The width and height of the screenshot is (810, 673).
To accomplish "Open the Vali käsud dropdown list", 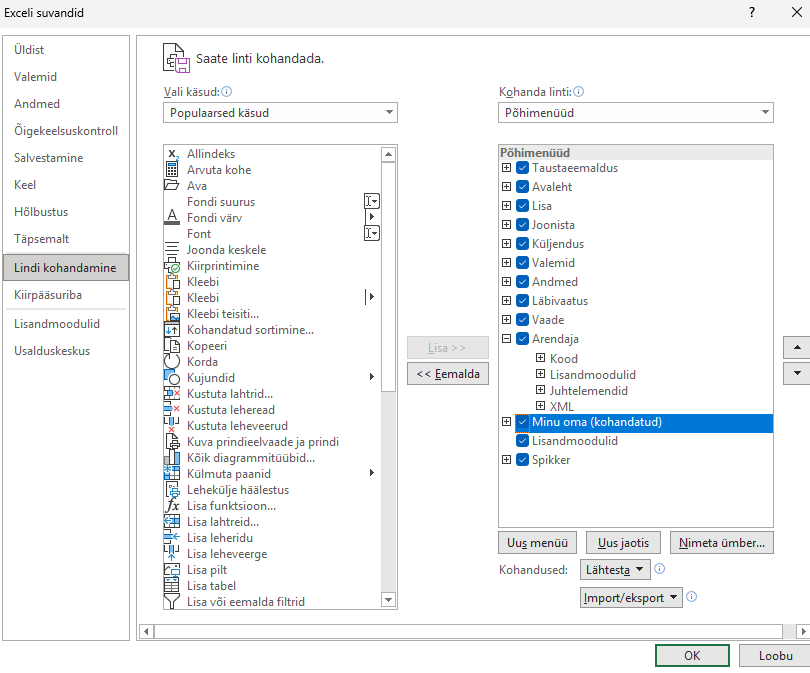I will pos(280,113).
